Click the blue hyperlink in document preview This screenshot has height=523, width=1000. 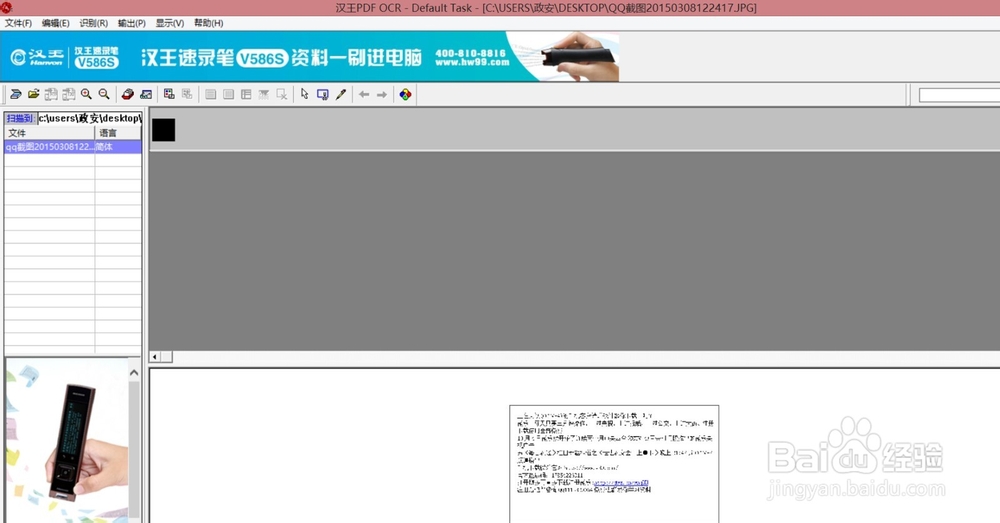[x=621, y=483]
